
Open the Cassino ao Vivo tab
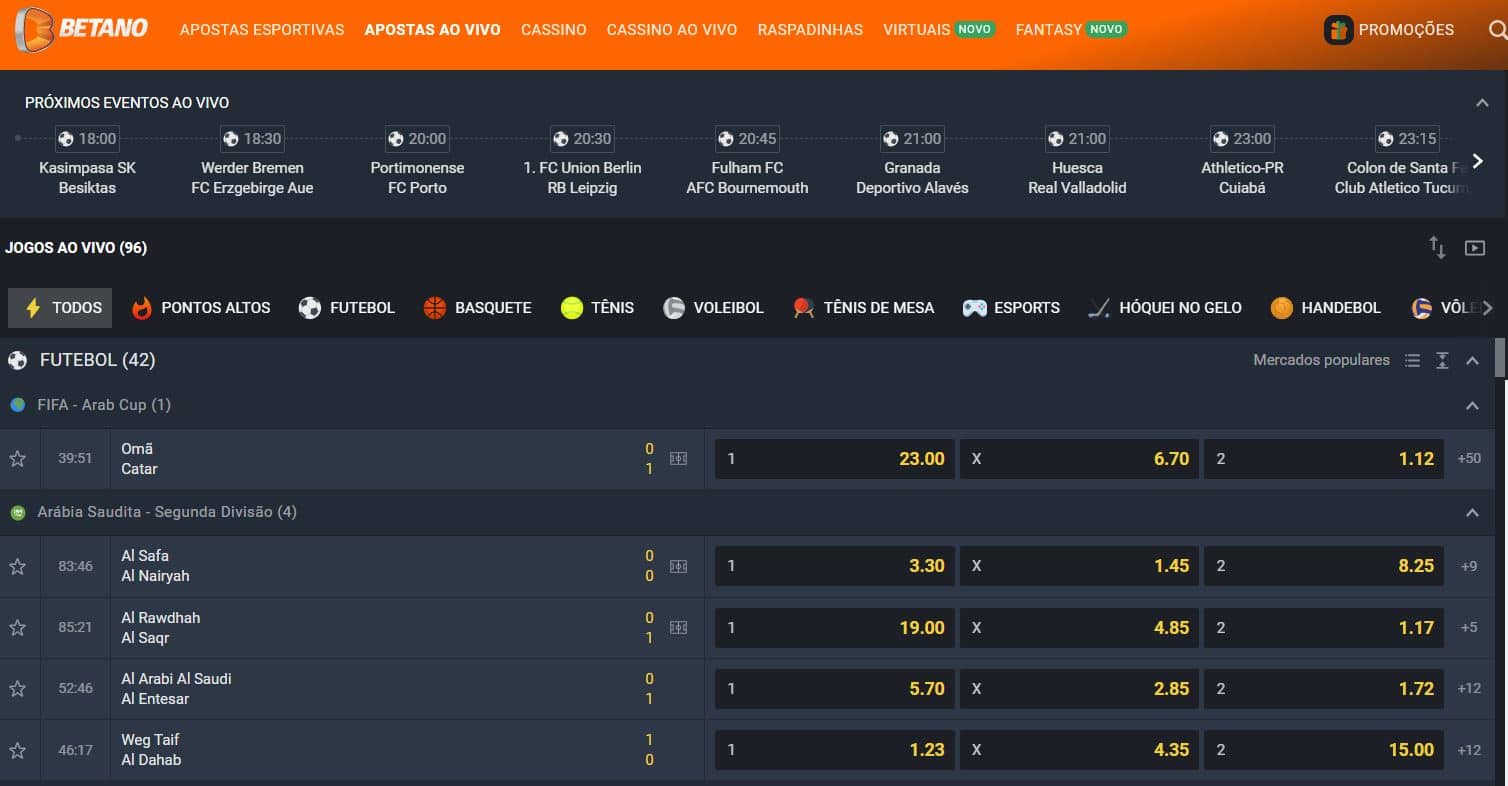[x=672, y=30]
